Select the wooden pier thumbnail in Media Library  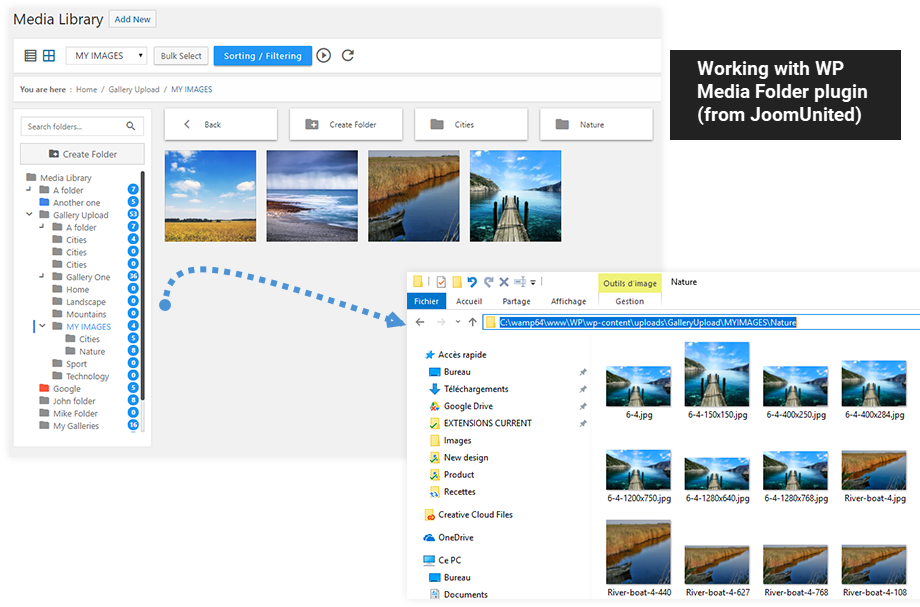515,196
